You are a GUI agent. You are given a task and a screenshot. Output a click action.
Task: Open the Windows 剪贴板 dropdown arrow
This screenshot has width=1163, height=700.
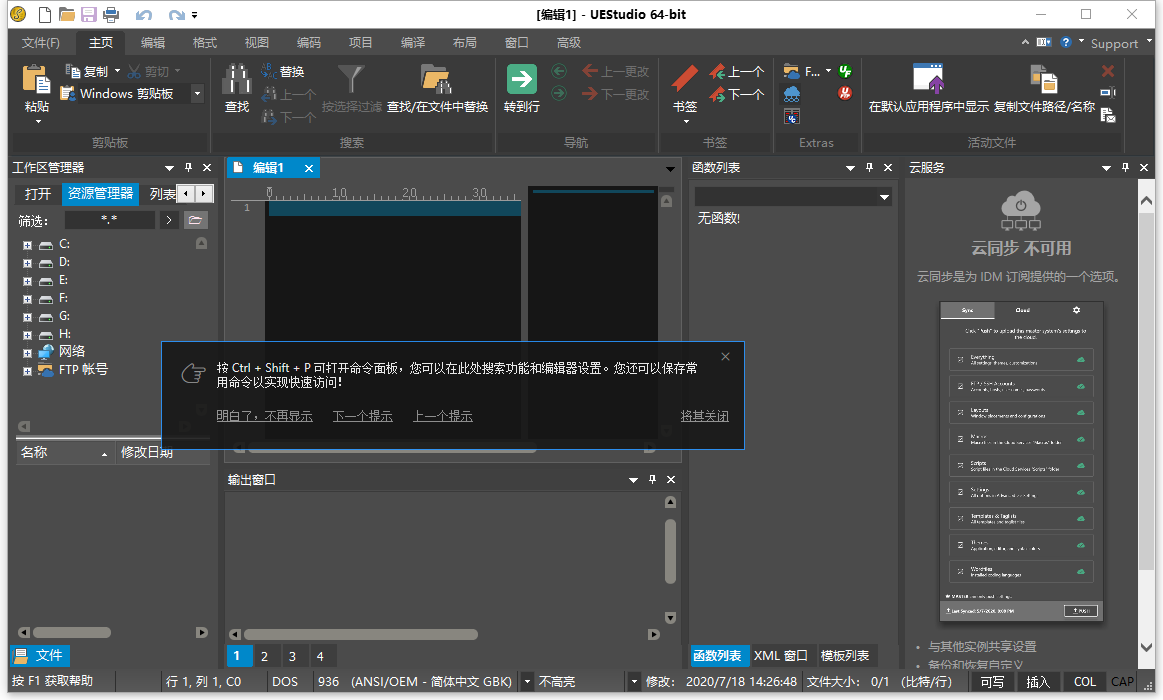pos(197,93)
